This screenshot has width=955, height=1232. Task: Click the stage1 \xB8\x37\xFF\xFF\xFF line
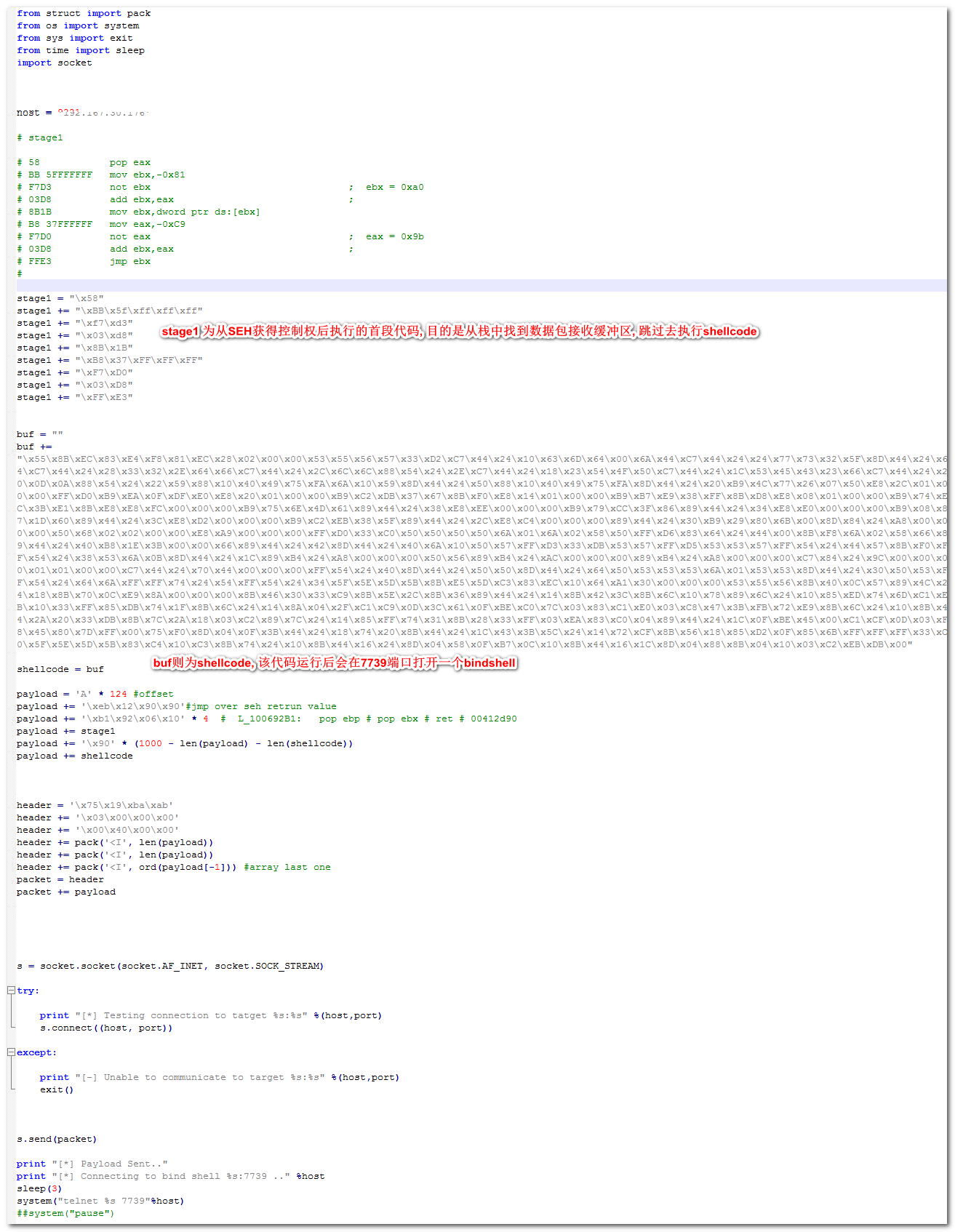click(110, 360)
